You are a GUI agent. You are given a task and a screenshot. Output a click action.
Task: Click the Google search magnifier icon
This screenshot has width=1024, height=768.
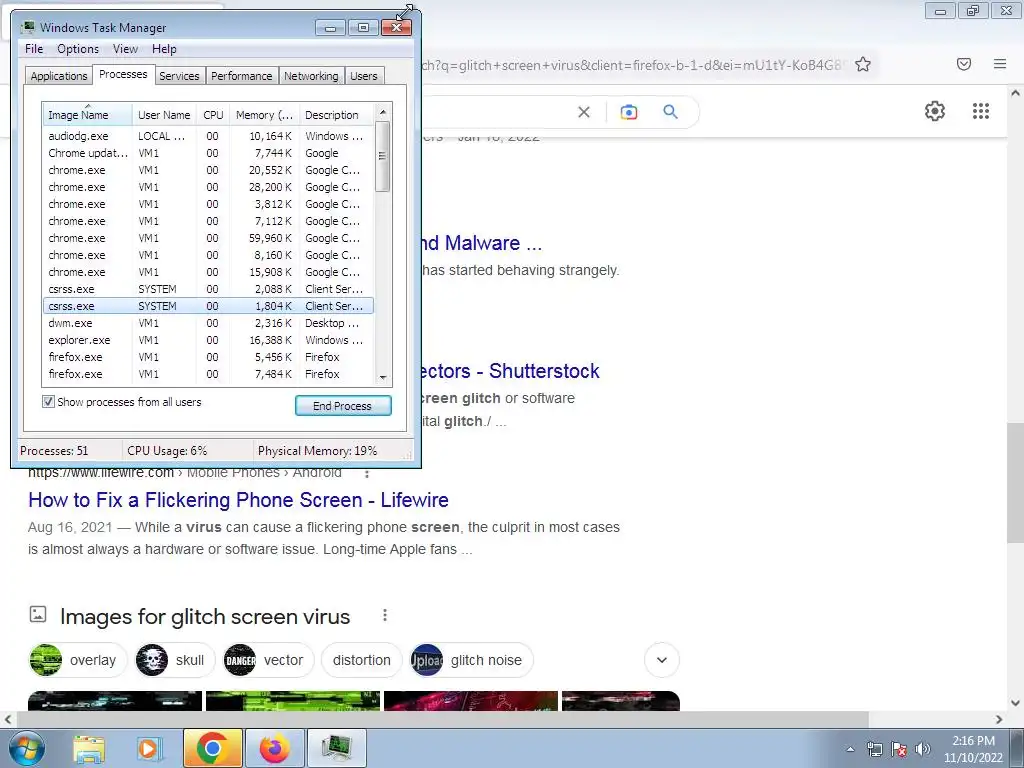click(671, 112)
